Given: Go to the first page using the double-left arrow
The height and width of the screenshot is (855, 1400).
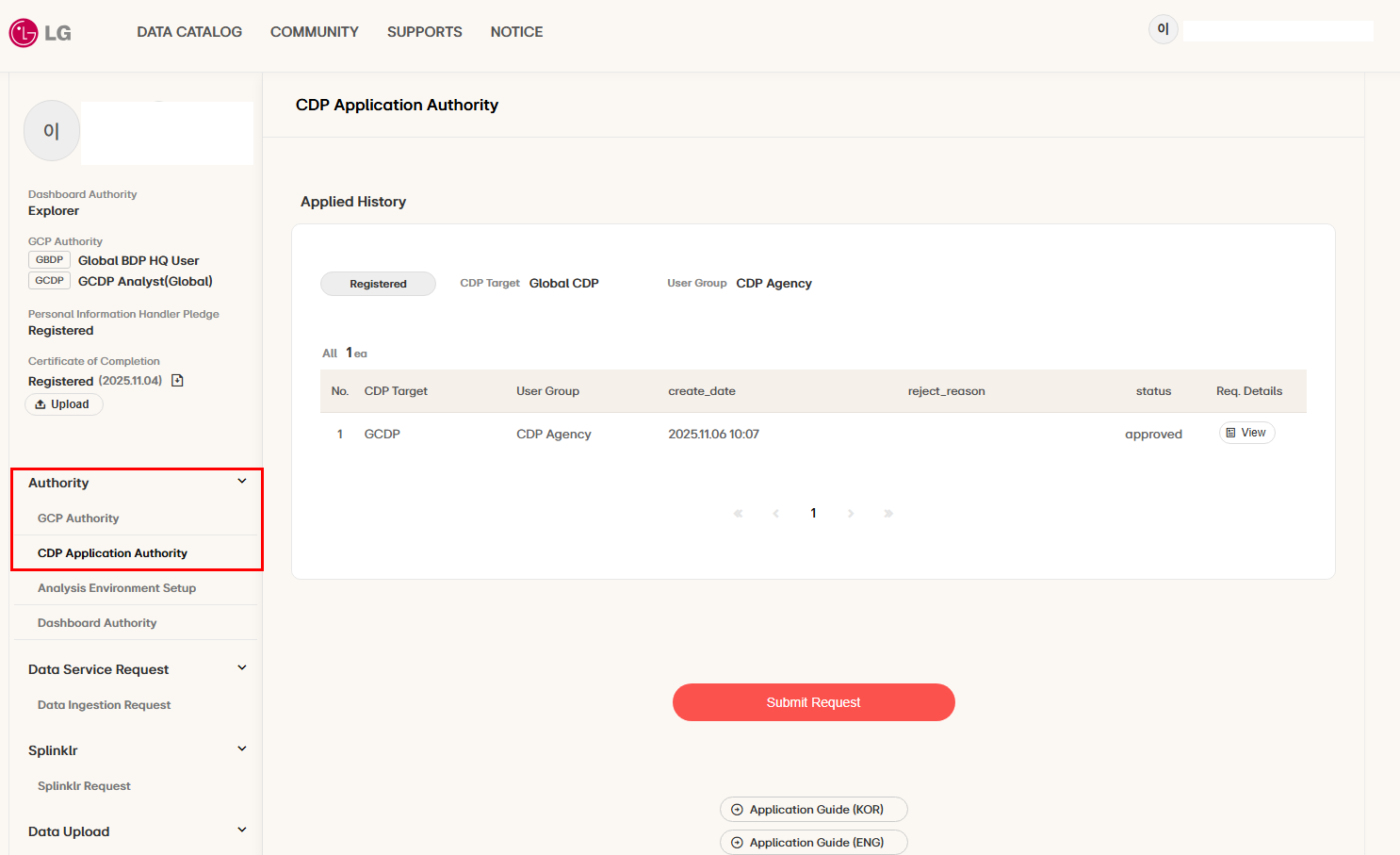Looking at the screenshot, I should tap(738, 514).
